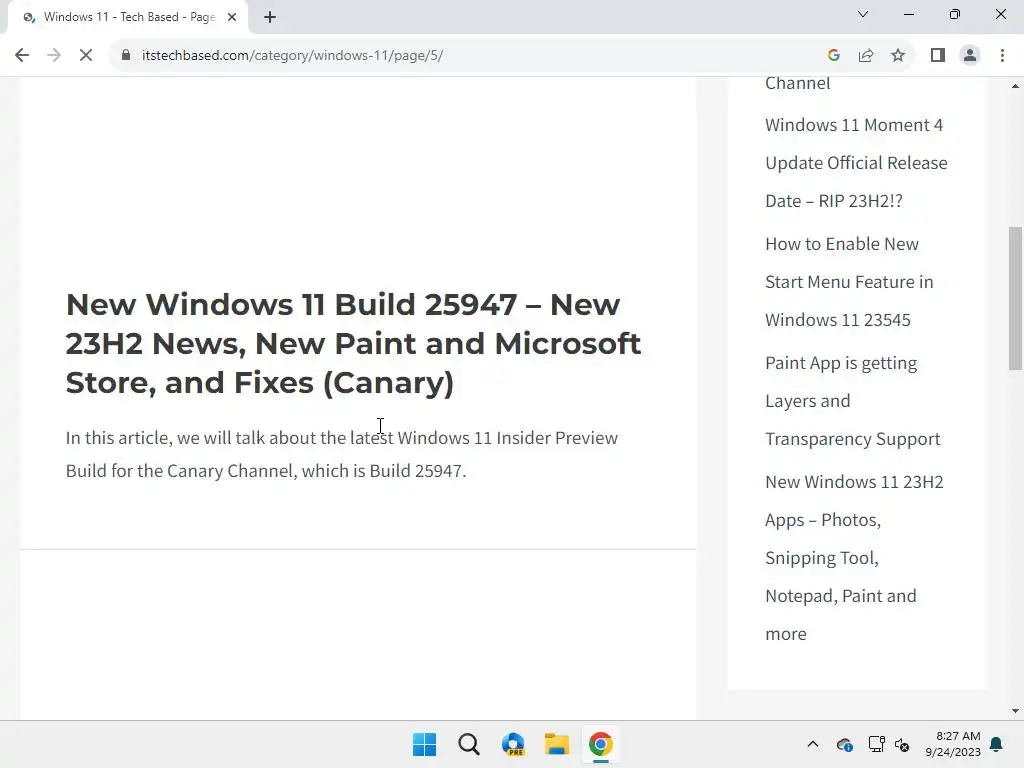Open Windows 11 Moment 4 Update link

[856, 163]
